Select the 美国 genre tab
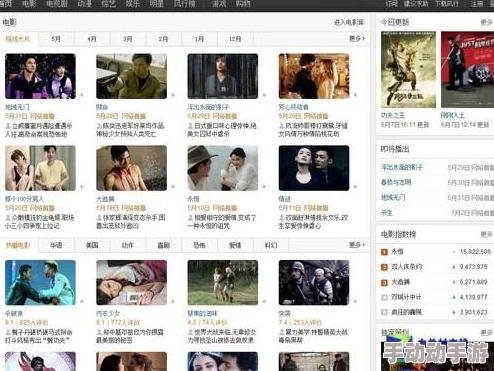Screen dimensions: 494x371 (x=92, y=245)
